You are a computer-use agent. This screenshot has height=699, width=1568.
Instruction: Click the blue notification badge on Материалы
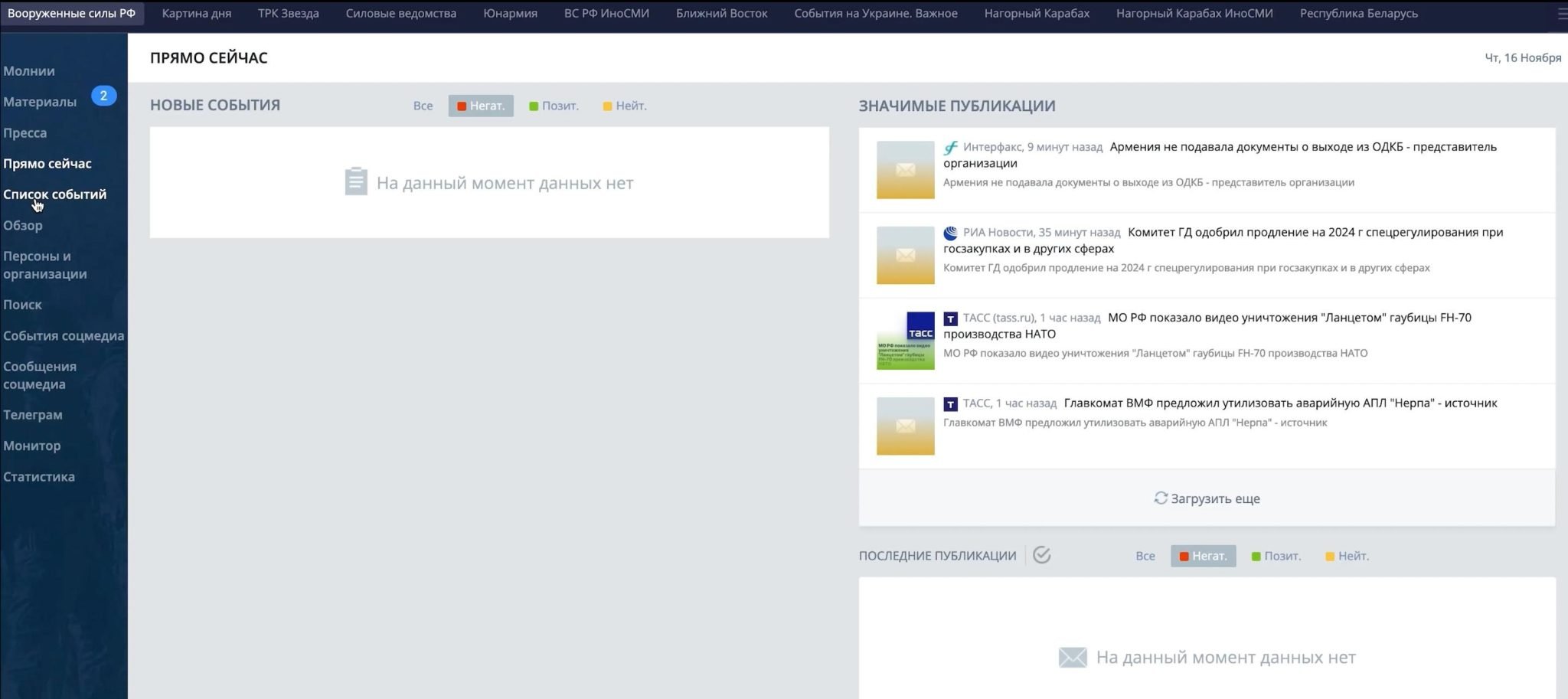click(x=103, y=96)
